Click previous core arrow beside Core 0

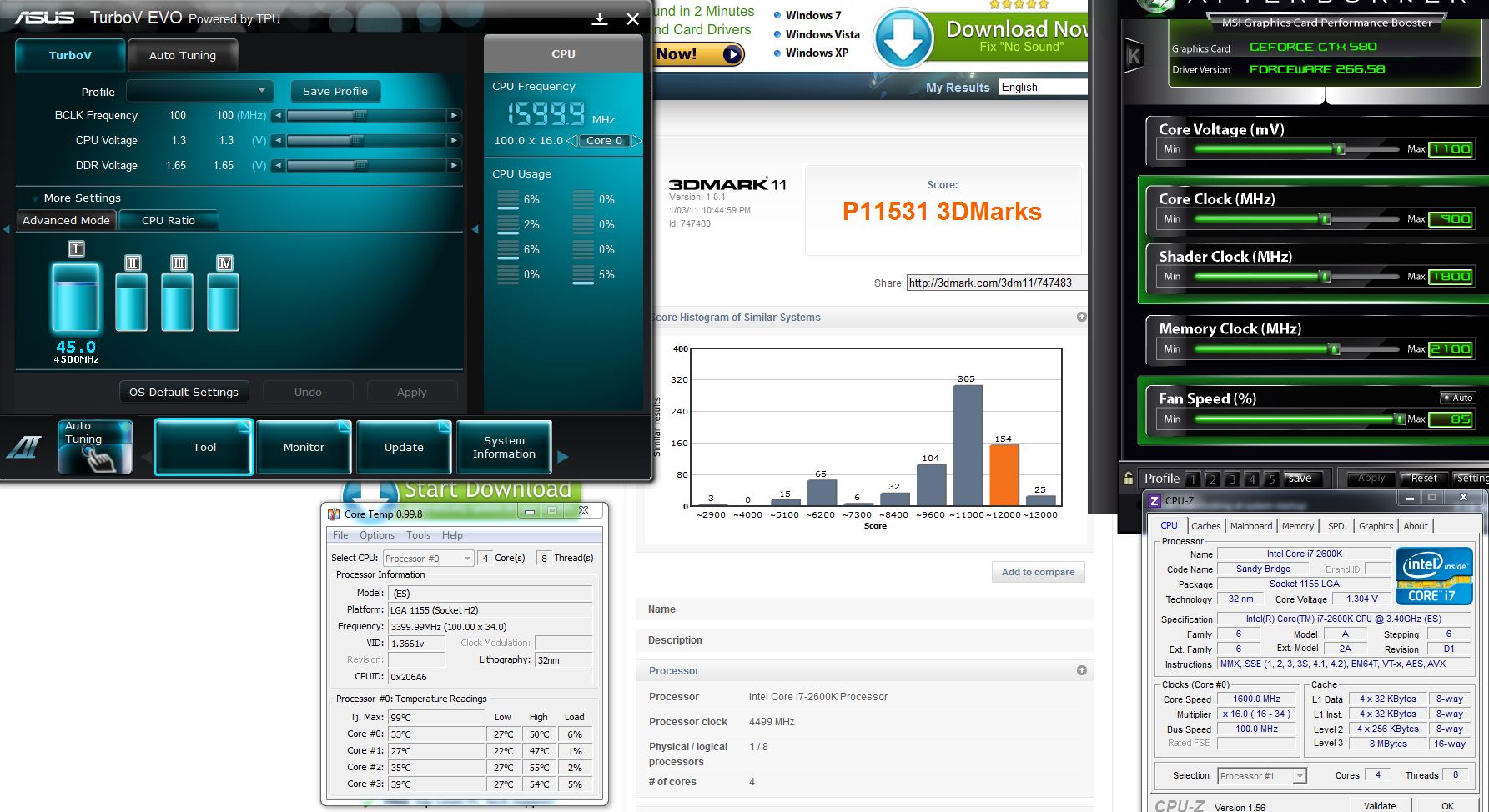[x=571, y=141]
